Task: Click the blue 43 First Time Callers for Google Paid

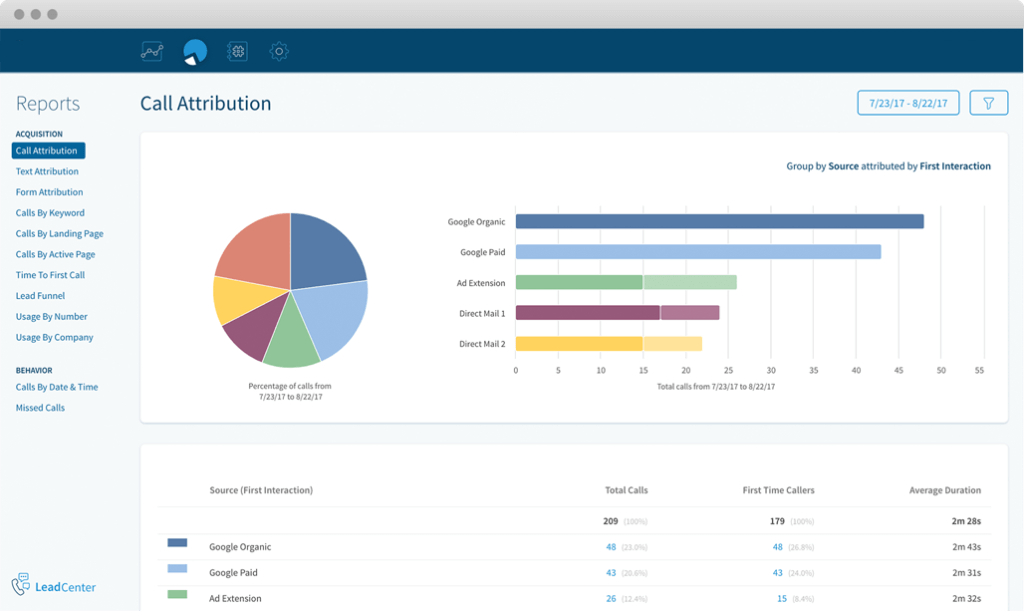Action: point(777,571)
